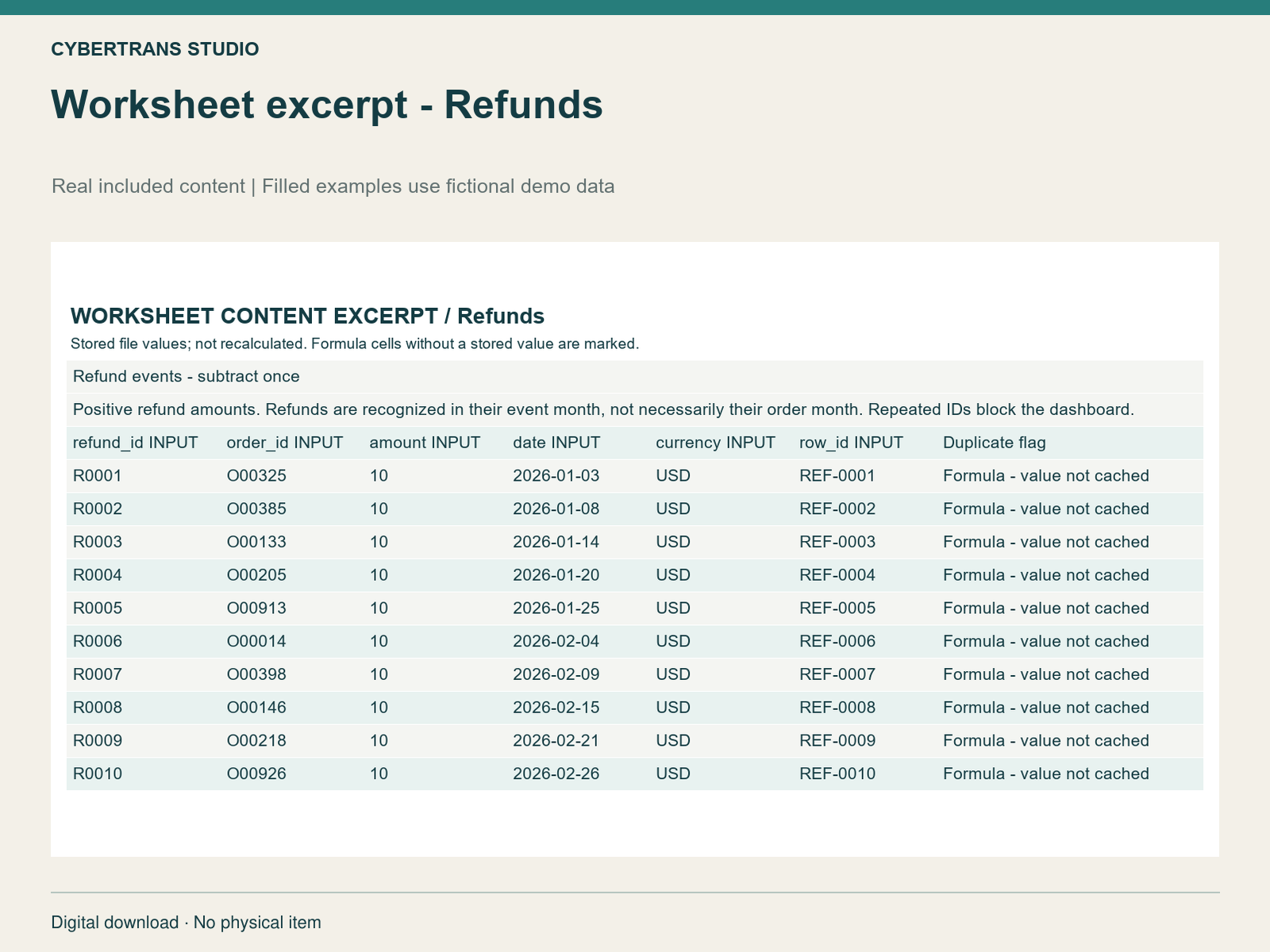
Task: Select order ID cell O00218
Action: (x=256, y=741)
